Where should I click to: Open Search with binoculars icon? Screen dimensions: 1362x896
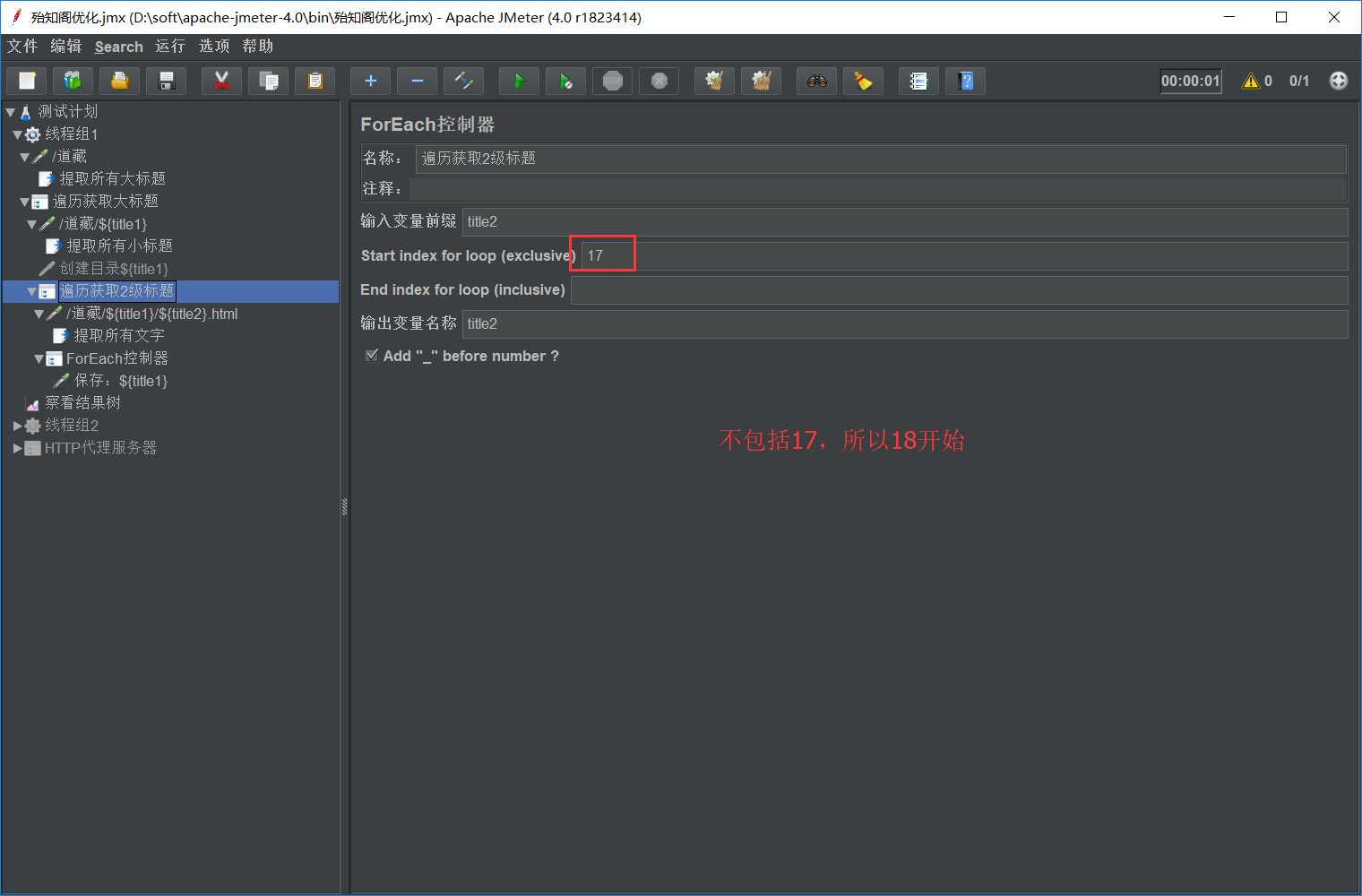[816, 81]
